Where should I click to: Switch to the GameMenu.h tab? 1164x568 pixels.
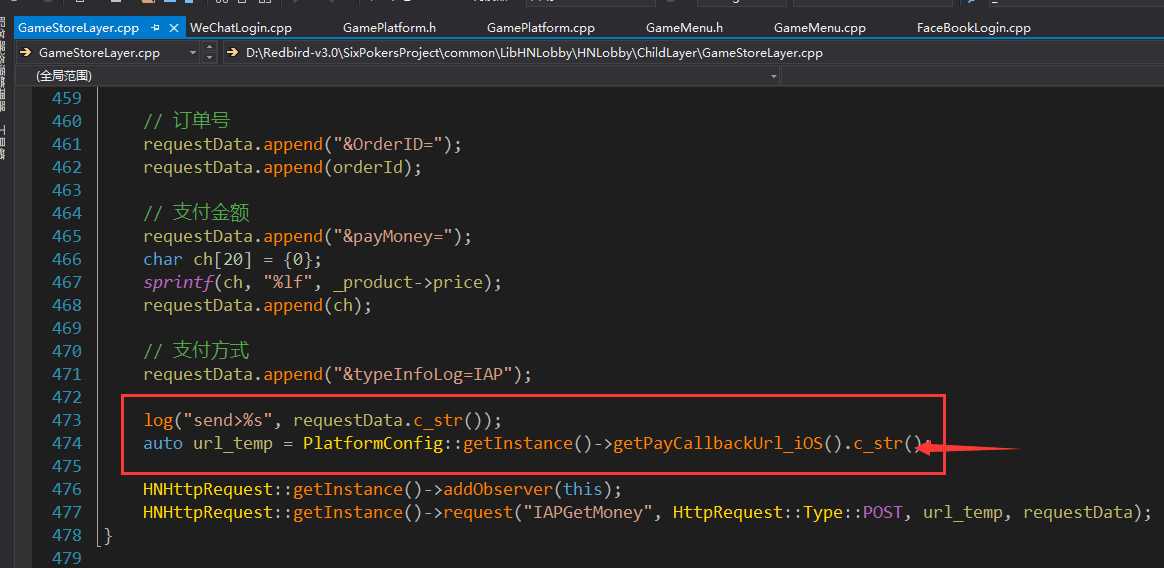684,28
